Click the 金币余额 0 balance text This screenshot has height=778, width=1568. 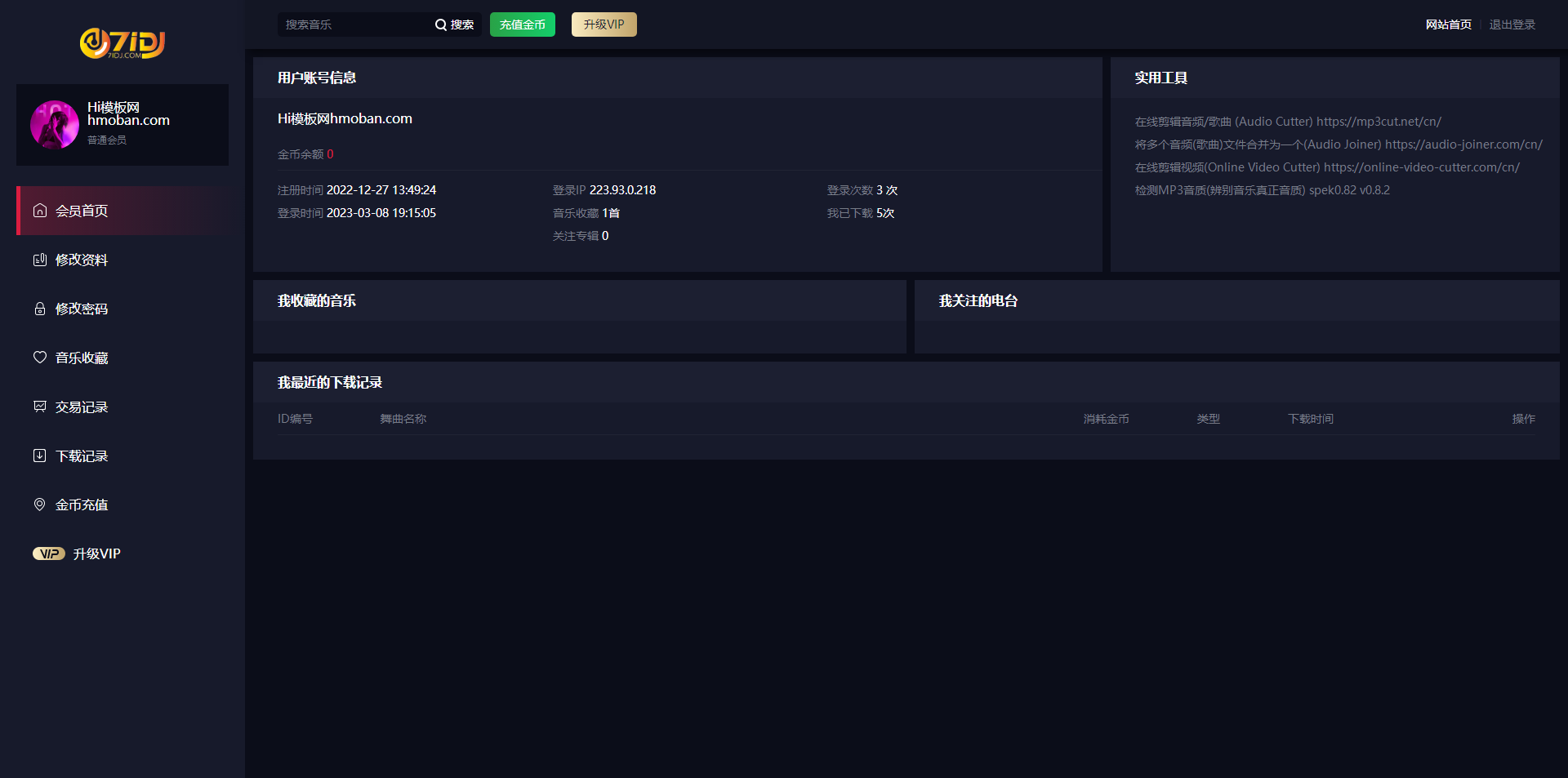(305, 154)
